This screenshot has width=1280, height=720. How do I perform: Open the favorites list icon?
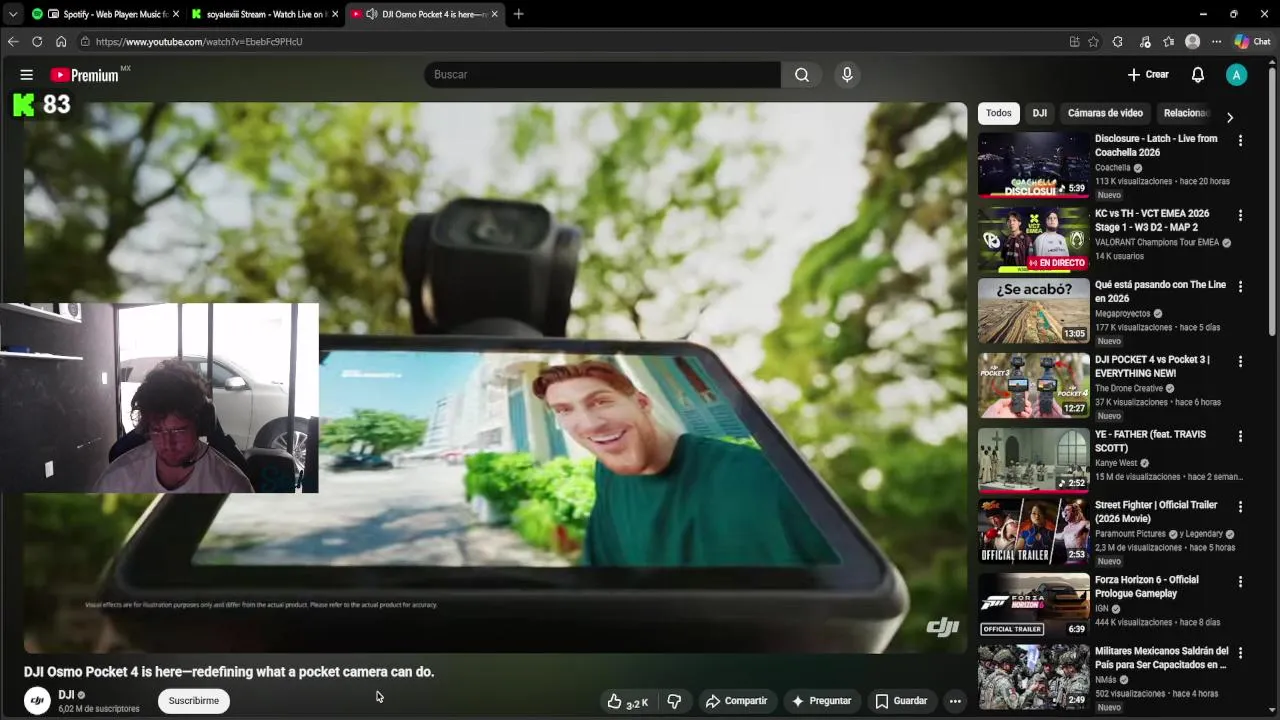(1168, 42)
